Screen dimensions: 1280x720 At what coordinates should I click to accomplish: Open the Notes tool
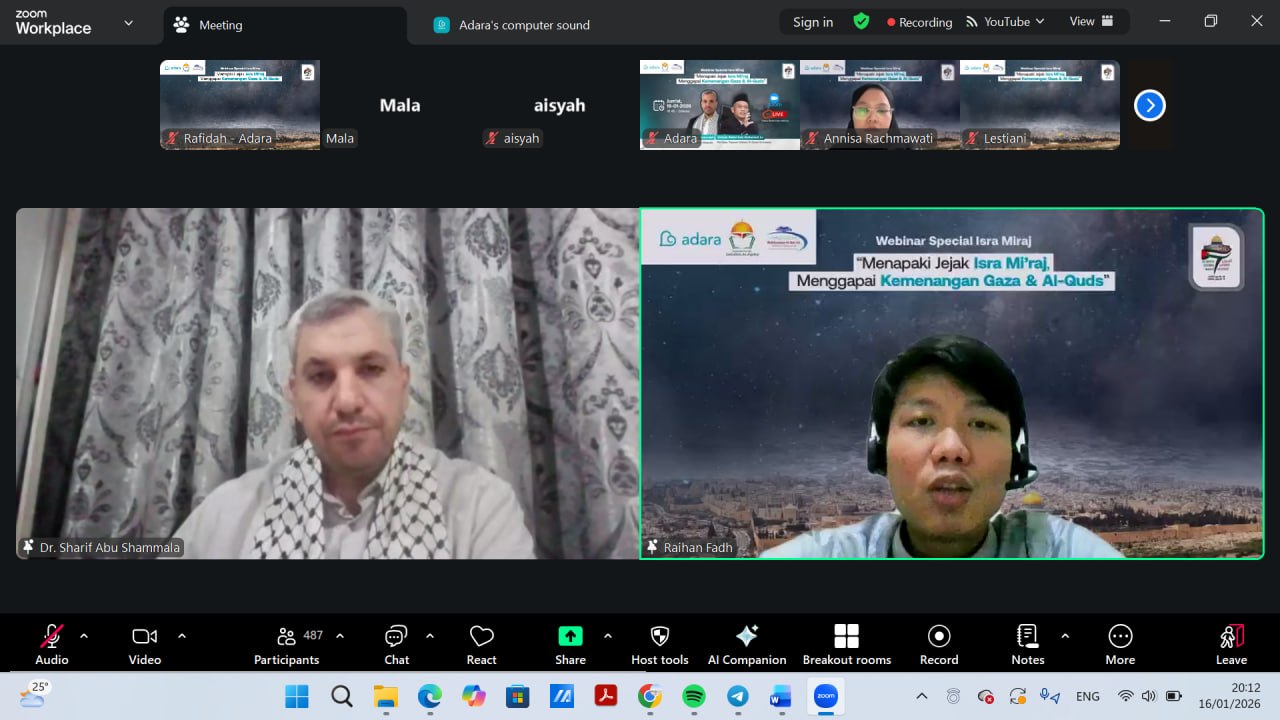pos(1027,644)
